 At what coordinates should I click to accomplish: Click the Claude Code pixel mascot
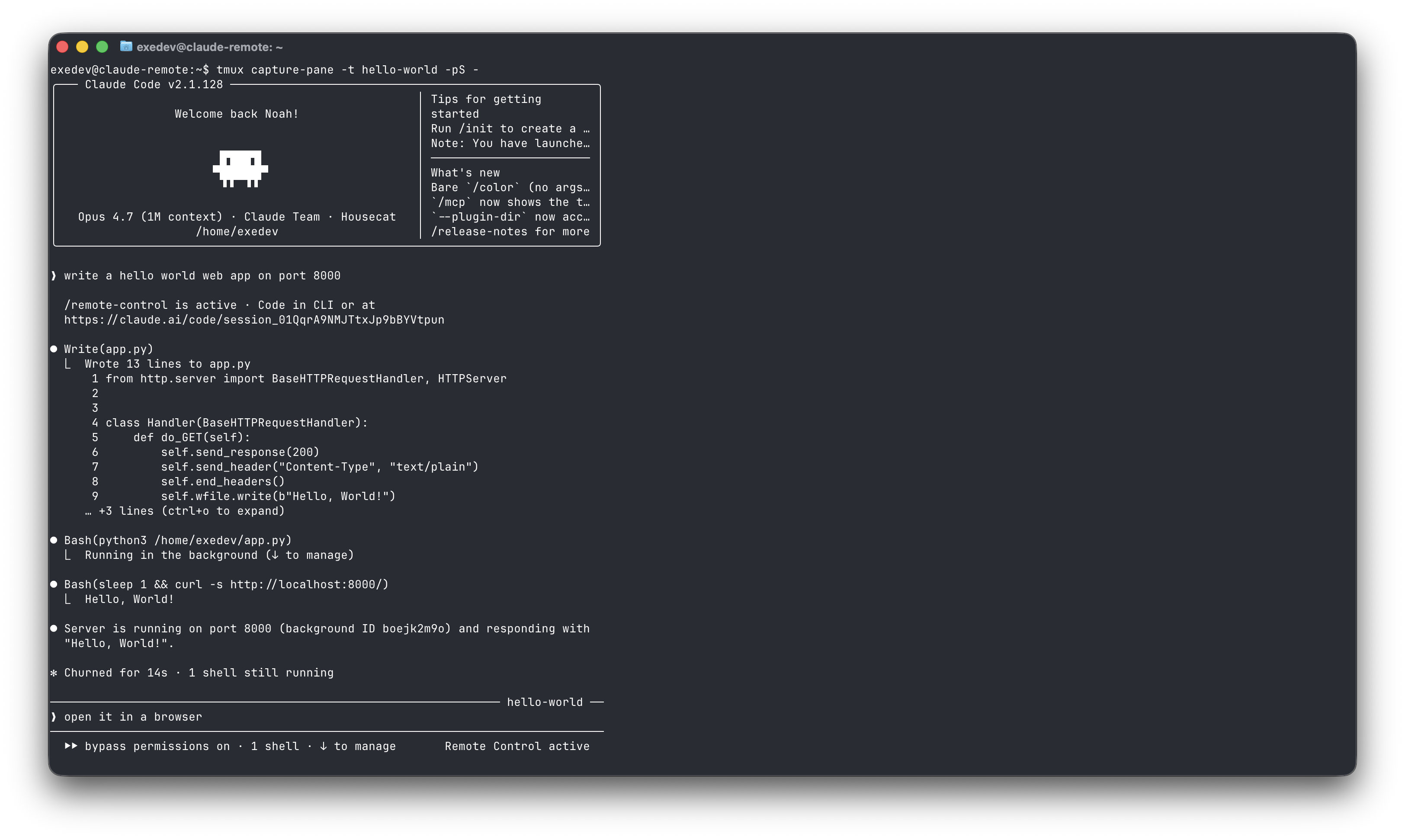point(240,169)
